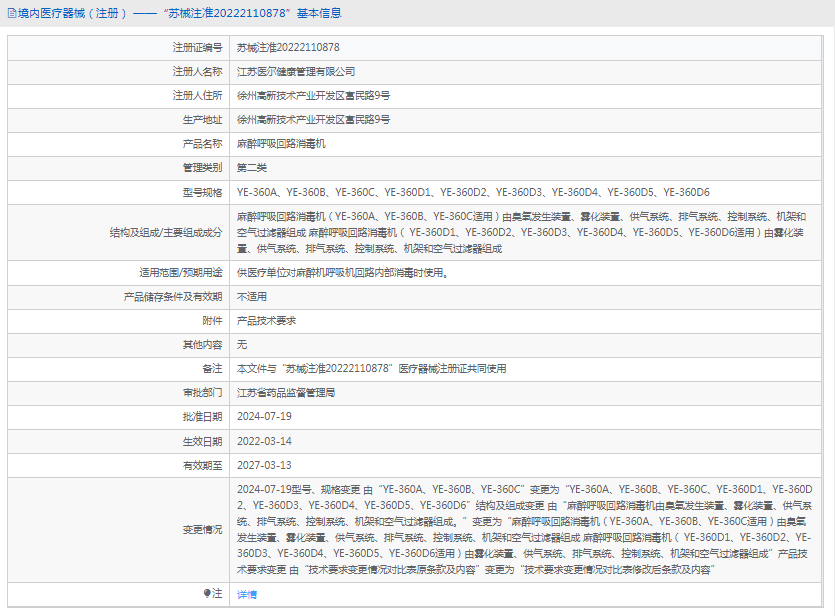
Task: Select the 适用范围/预期用途 label
Action: click(181, 273)
